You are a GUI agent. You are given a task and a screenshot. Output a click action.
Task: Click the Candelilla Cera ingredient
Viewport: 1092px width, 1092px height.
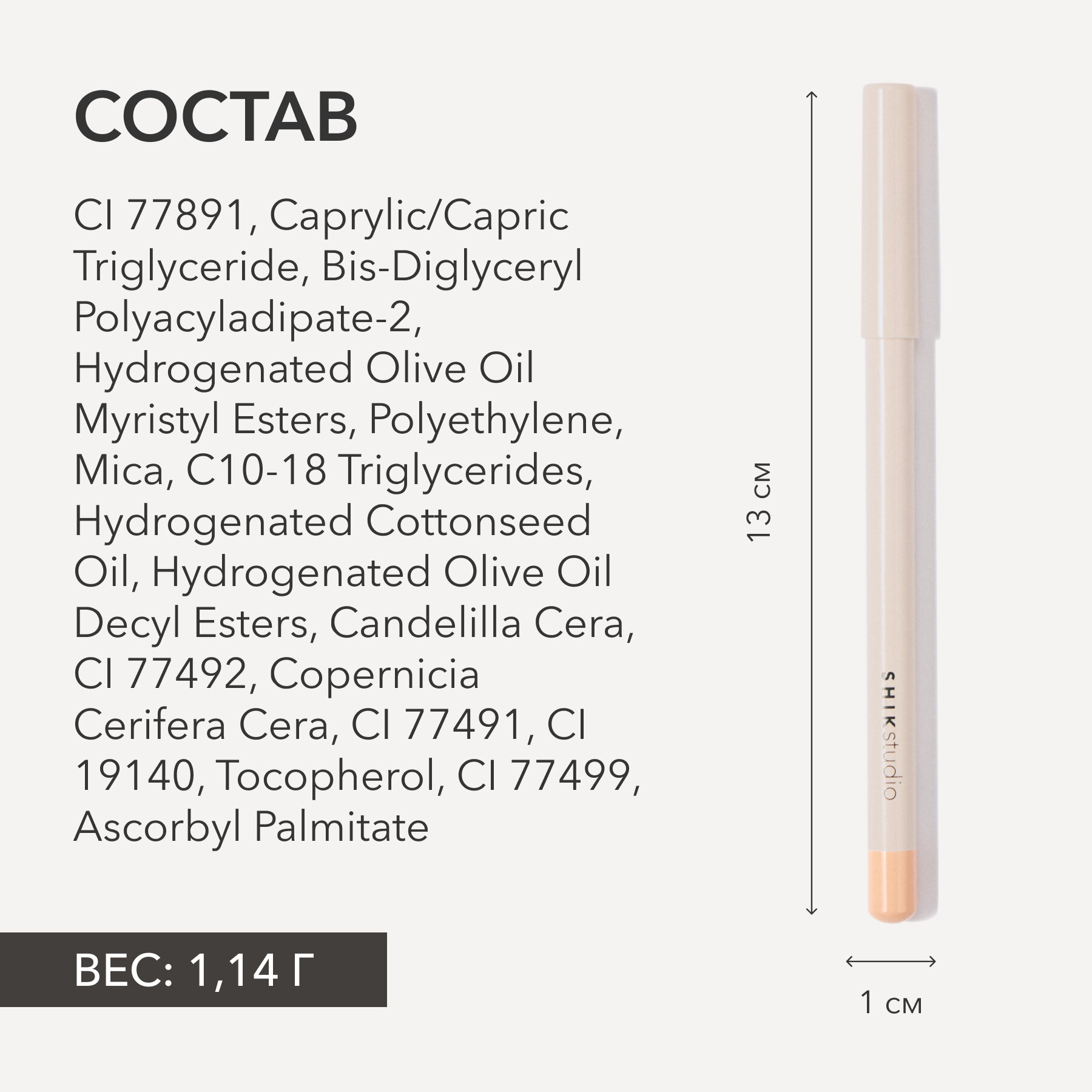pos(477,624)
